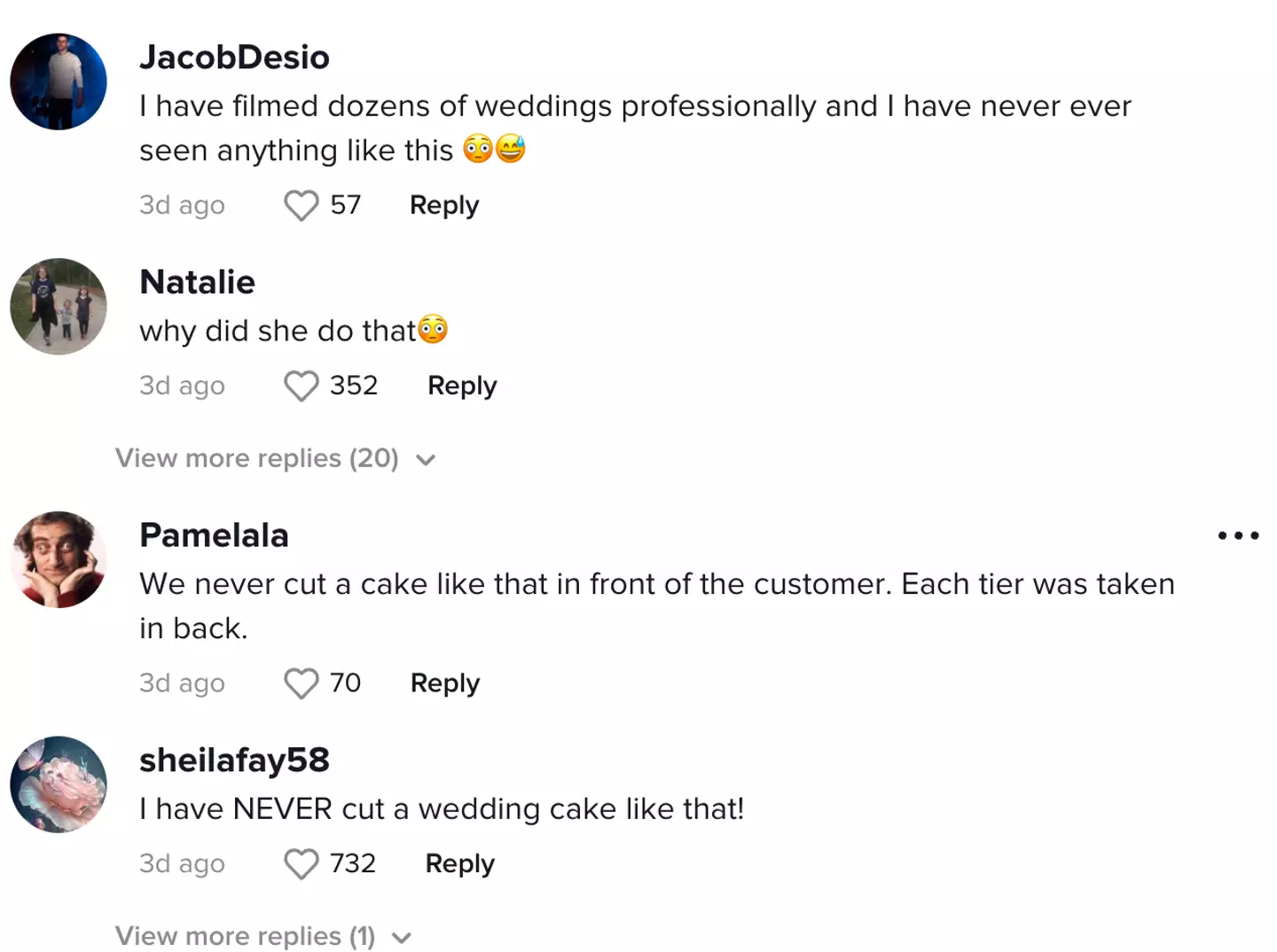Image resolution: width=1277 pixels, height=952 pixels.
Task: Like JacobDesio's comment with the heart icon
Action: 301,206
